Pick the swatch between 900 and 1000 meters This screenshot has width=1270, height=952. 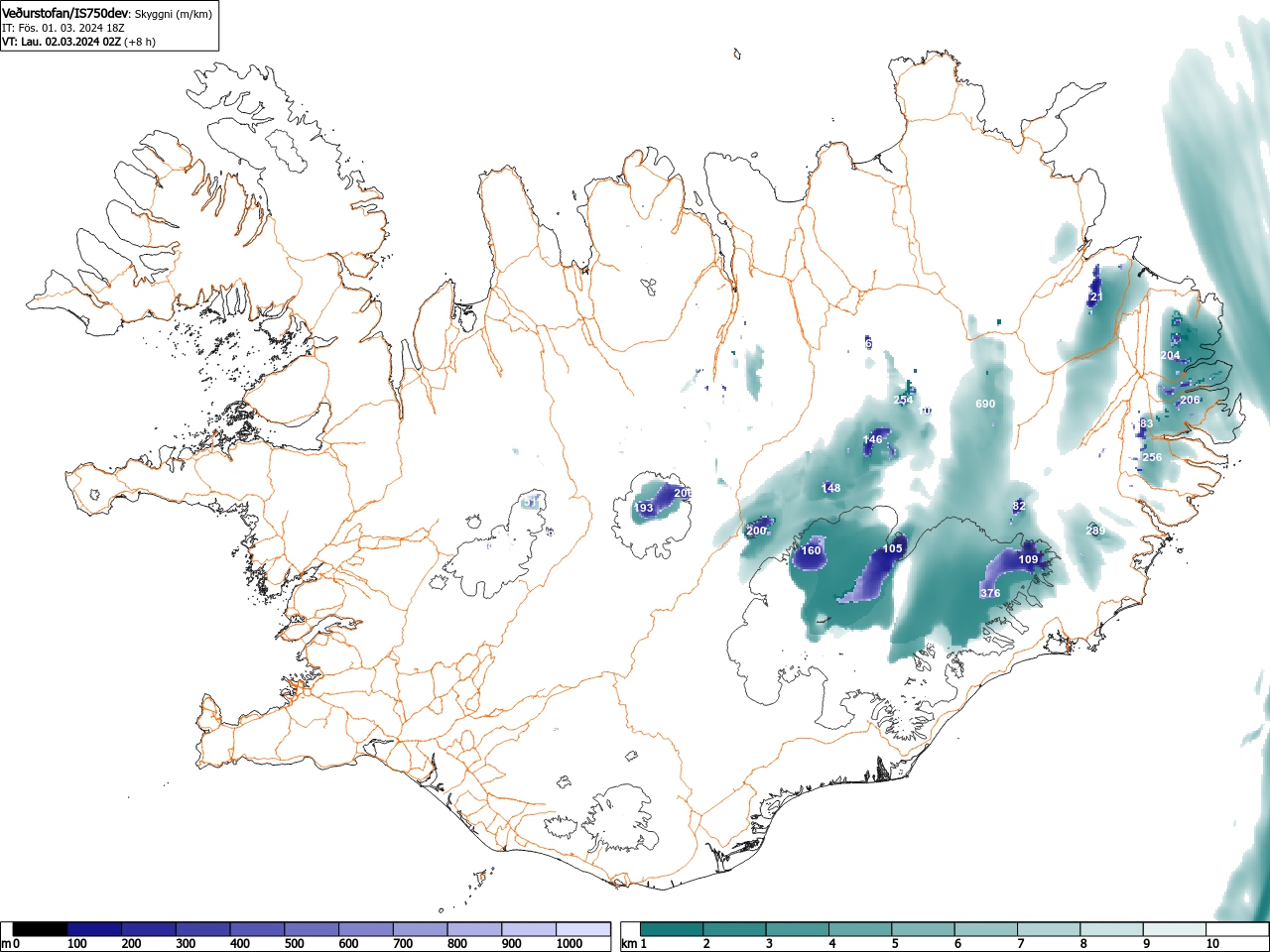529,929
